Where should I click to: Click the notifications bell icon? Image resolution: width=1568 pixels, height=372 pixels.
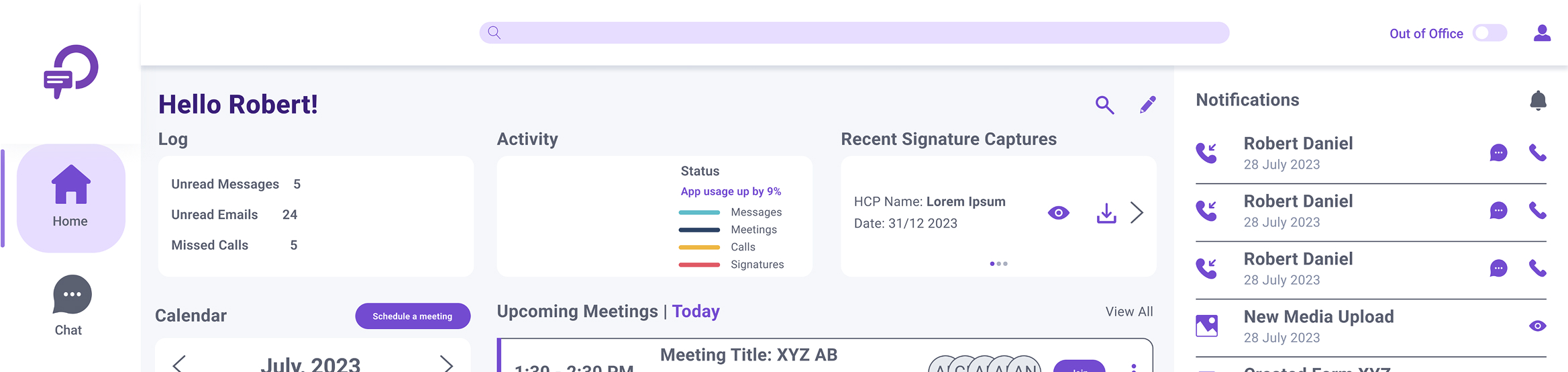pos(1538,101)
